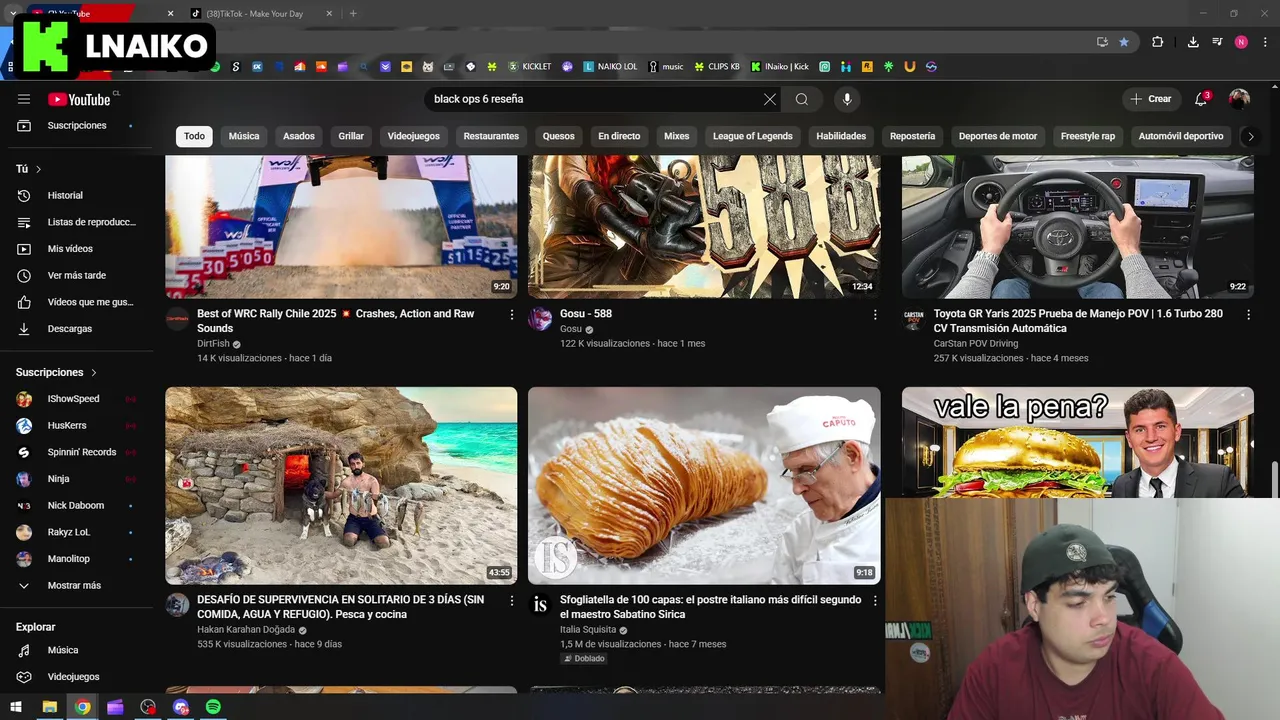
Task: Open Chrome downloads from the toolbar
Action: 1193,42
